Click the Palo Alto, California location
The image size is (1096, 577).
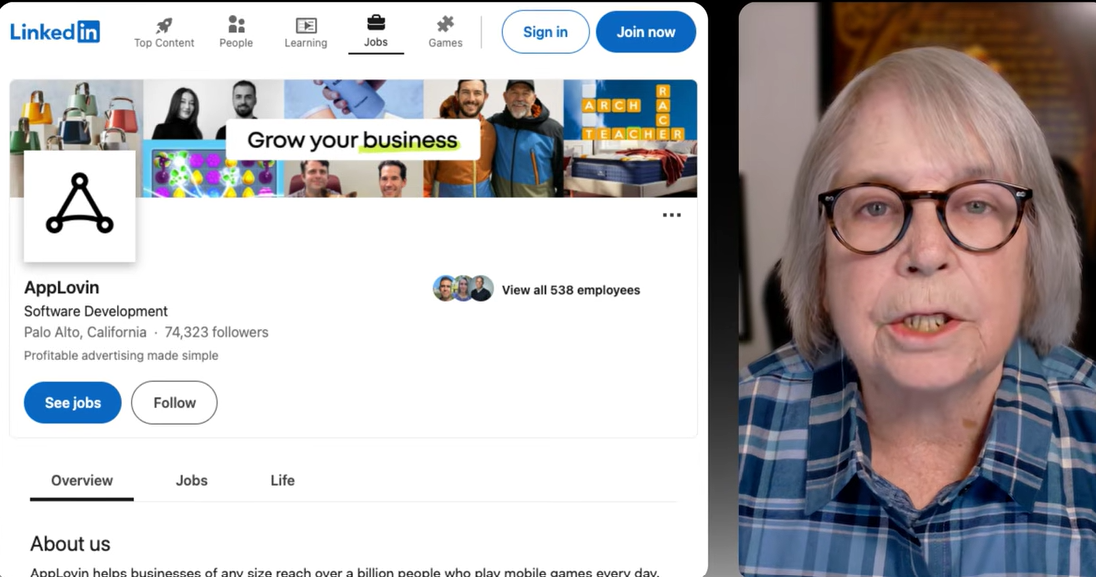pos(85,332)
